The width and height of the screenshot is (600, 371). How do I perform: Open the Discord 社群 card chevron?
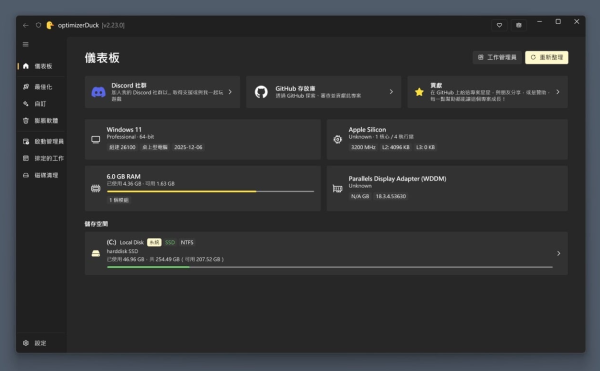point(230,92)
